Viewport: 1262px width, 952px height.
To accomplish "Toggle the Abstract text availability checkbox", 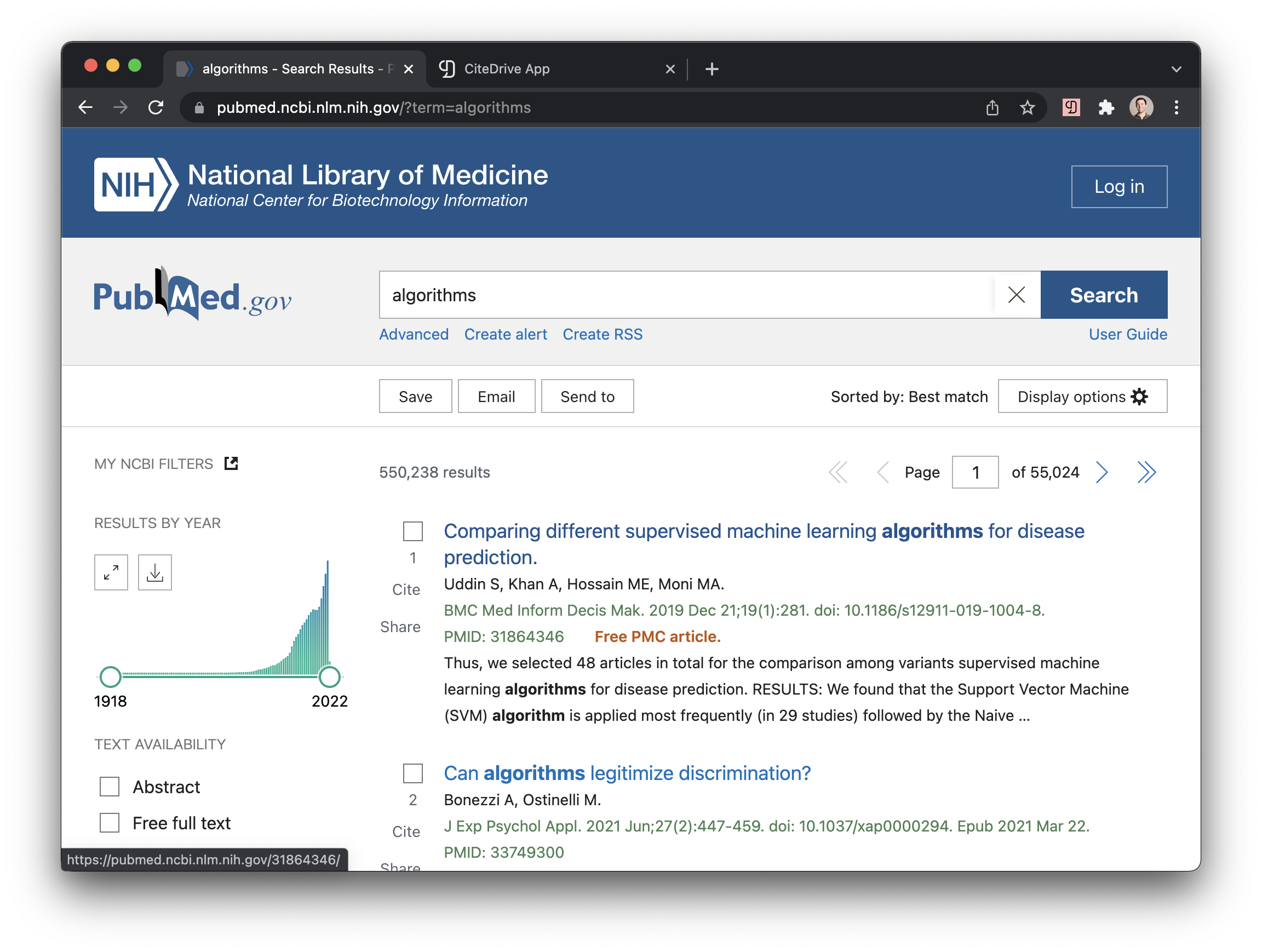I will point(111,787).
